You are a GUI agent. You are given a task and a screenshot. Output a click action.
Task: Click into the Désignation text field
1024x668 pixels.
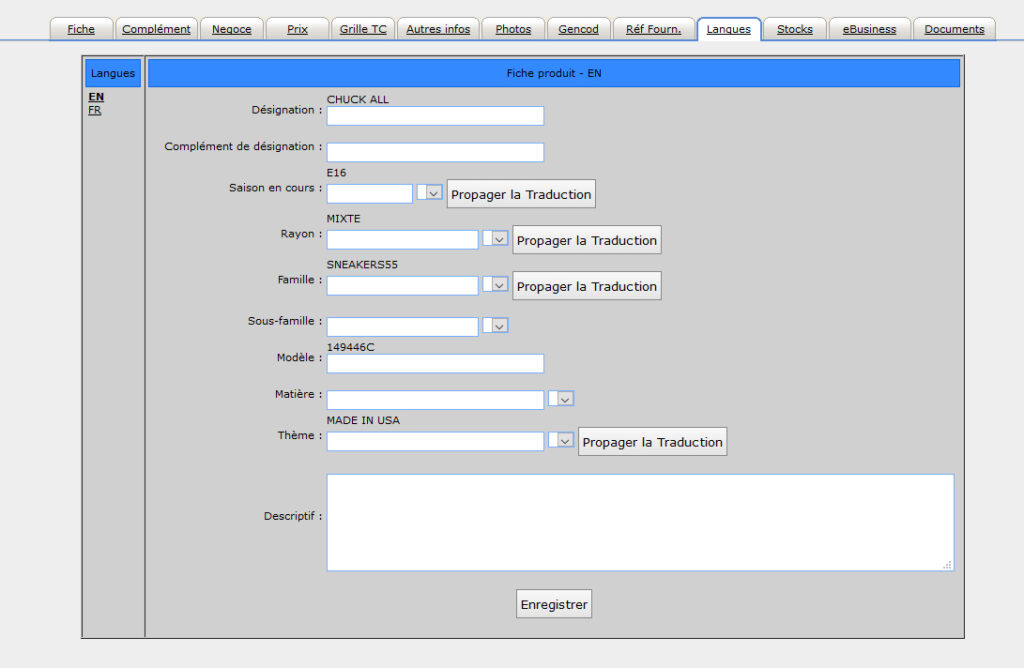[x=435, y=116]
